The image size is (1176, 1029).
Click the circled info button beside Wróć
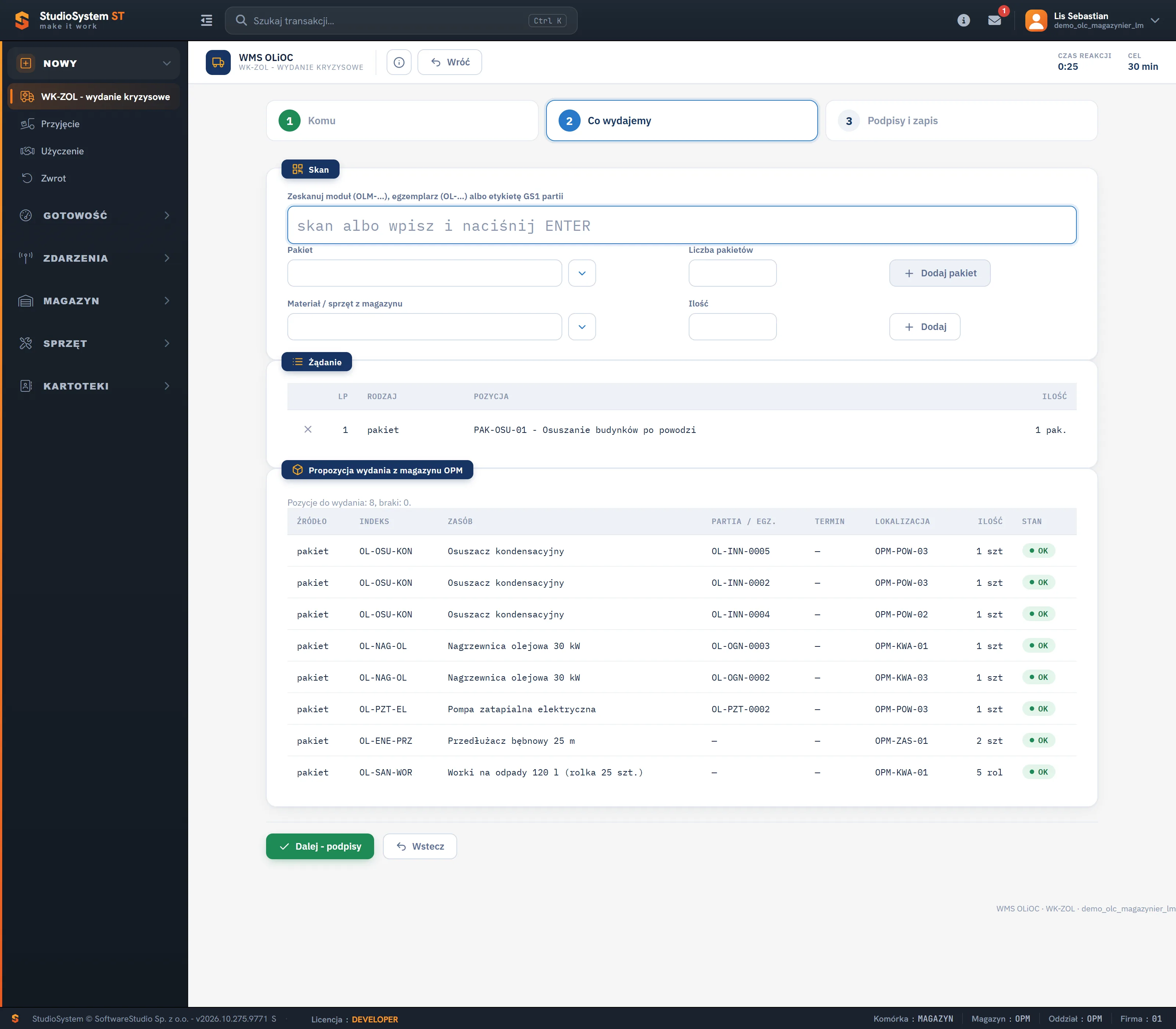(x=399, y=62)
